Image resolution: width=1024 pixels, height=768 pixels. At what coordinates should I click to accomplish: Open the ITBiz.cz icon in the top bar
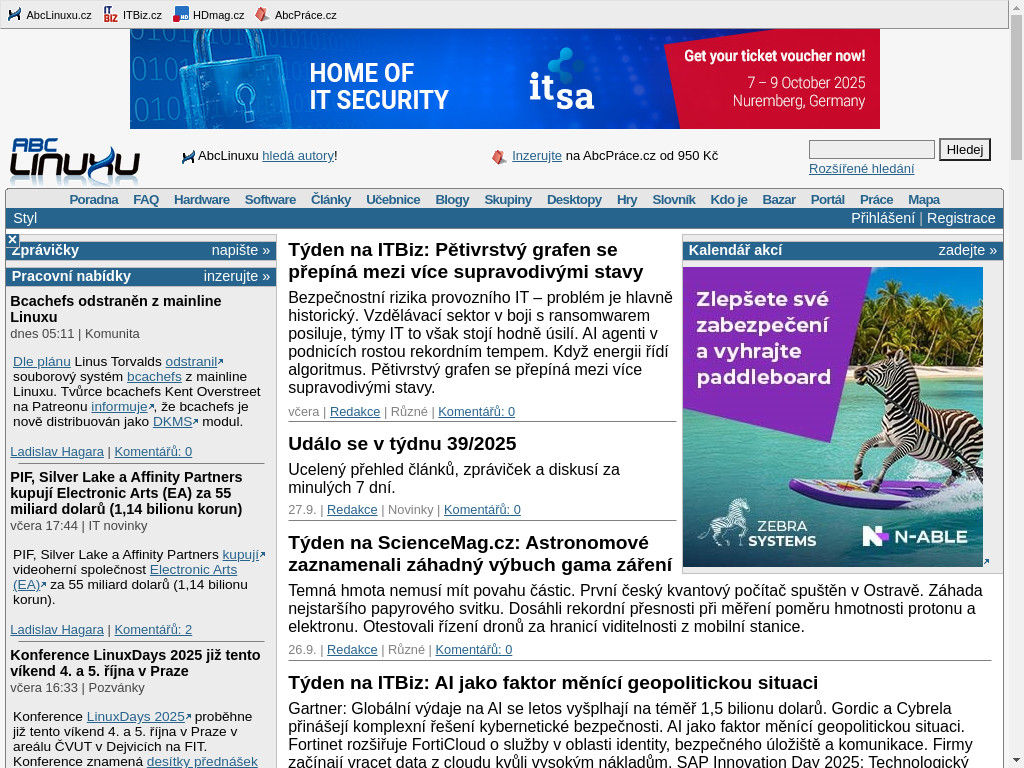click(111, 14)
